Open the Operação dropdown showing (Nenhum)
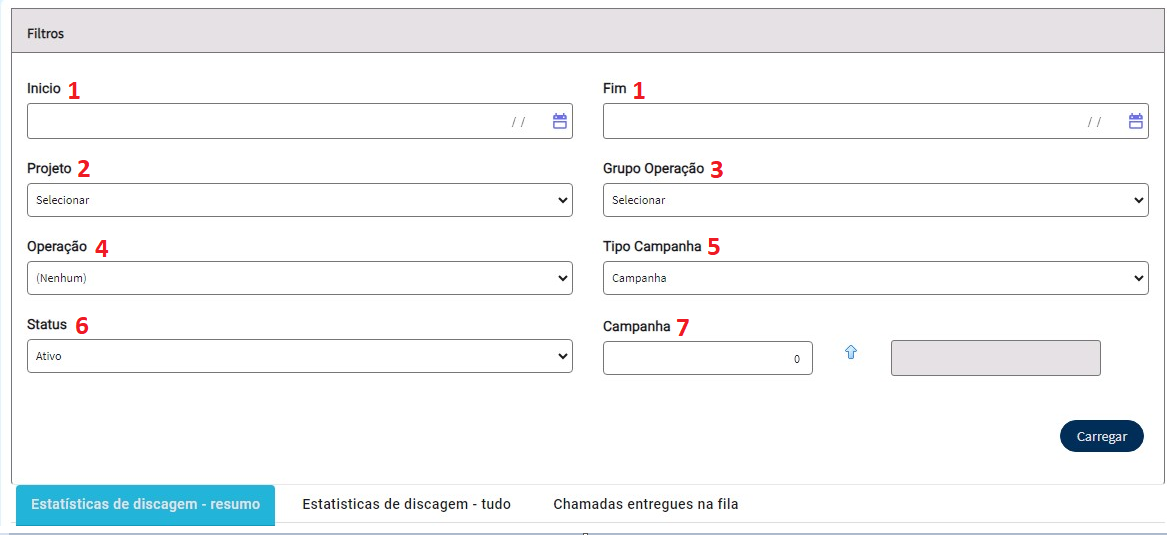 (x=300, y=278)
